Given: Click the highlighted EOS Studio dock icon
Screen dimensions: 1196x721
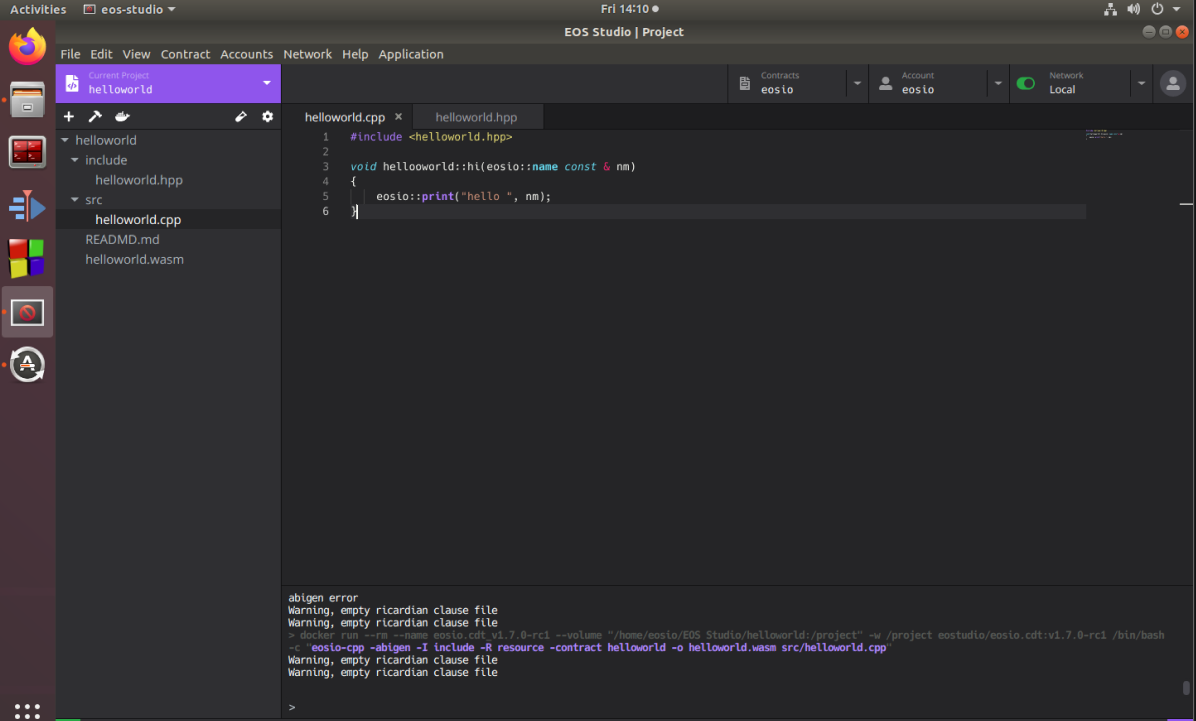Looking at the screenshot, I should [27, 312].
